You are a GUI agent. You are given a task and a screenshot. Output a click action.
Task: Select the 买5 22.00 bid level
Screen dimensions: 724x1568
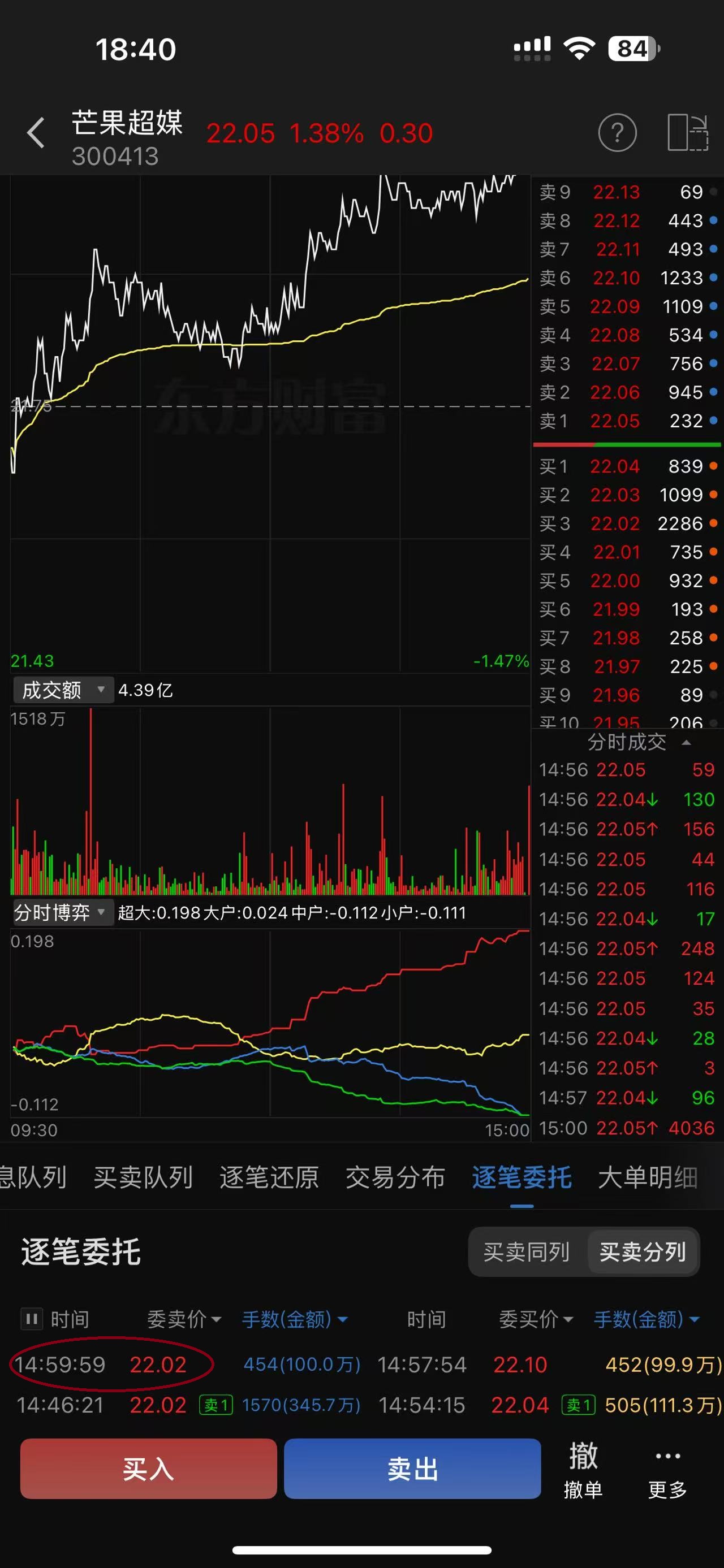tap(627, 581)
